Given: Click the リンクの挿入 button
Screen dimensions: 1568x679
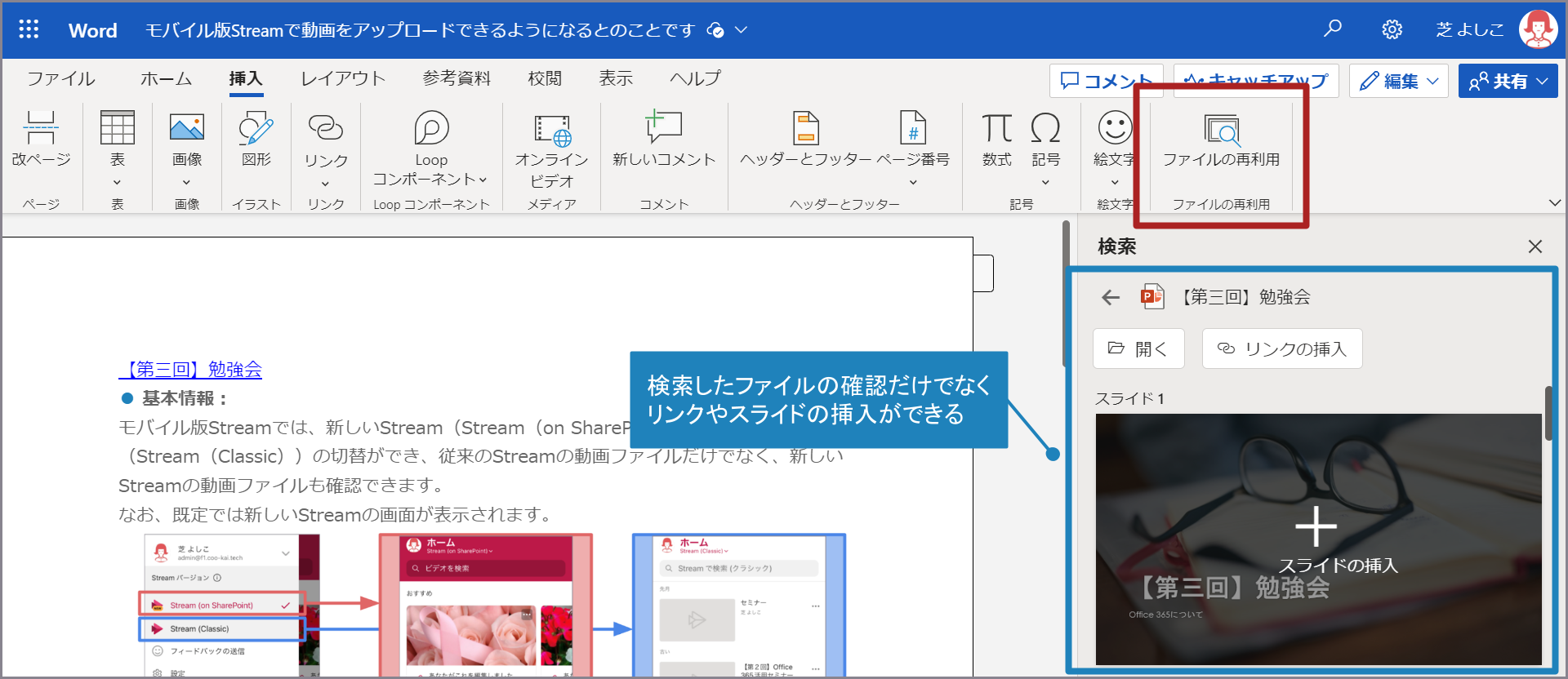Looking at the screenshot, I should [1282, 348].
